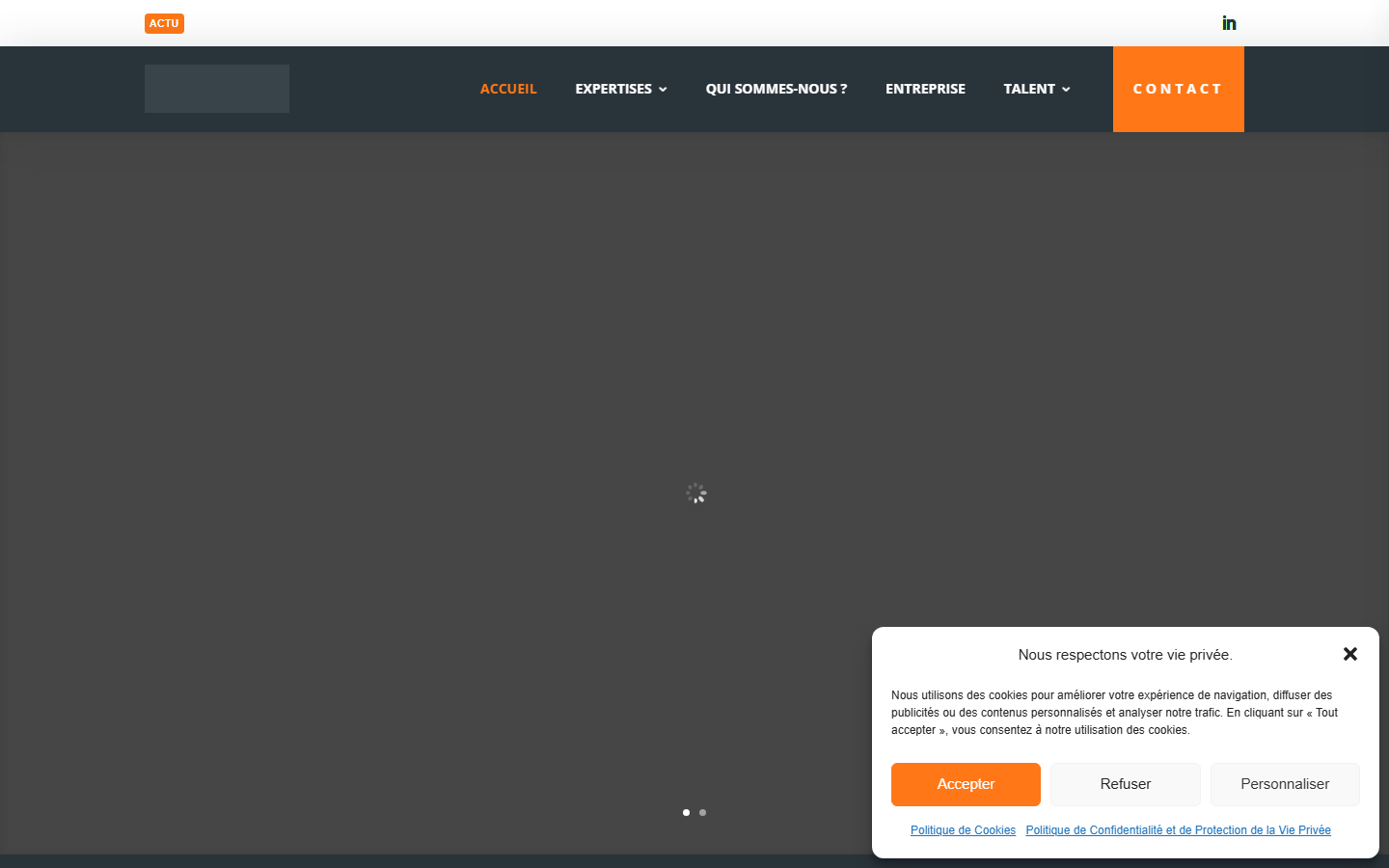Select the second slider pagination dot
Screen dimensions: 1389x868
[x=702, y=812]
